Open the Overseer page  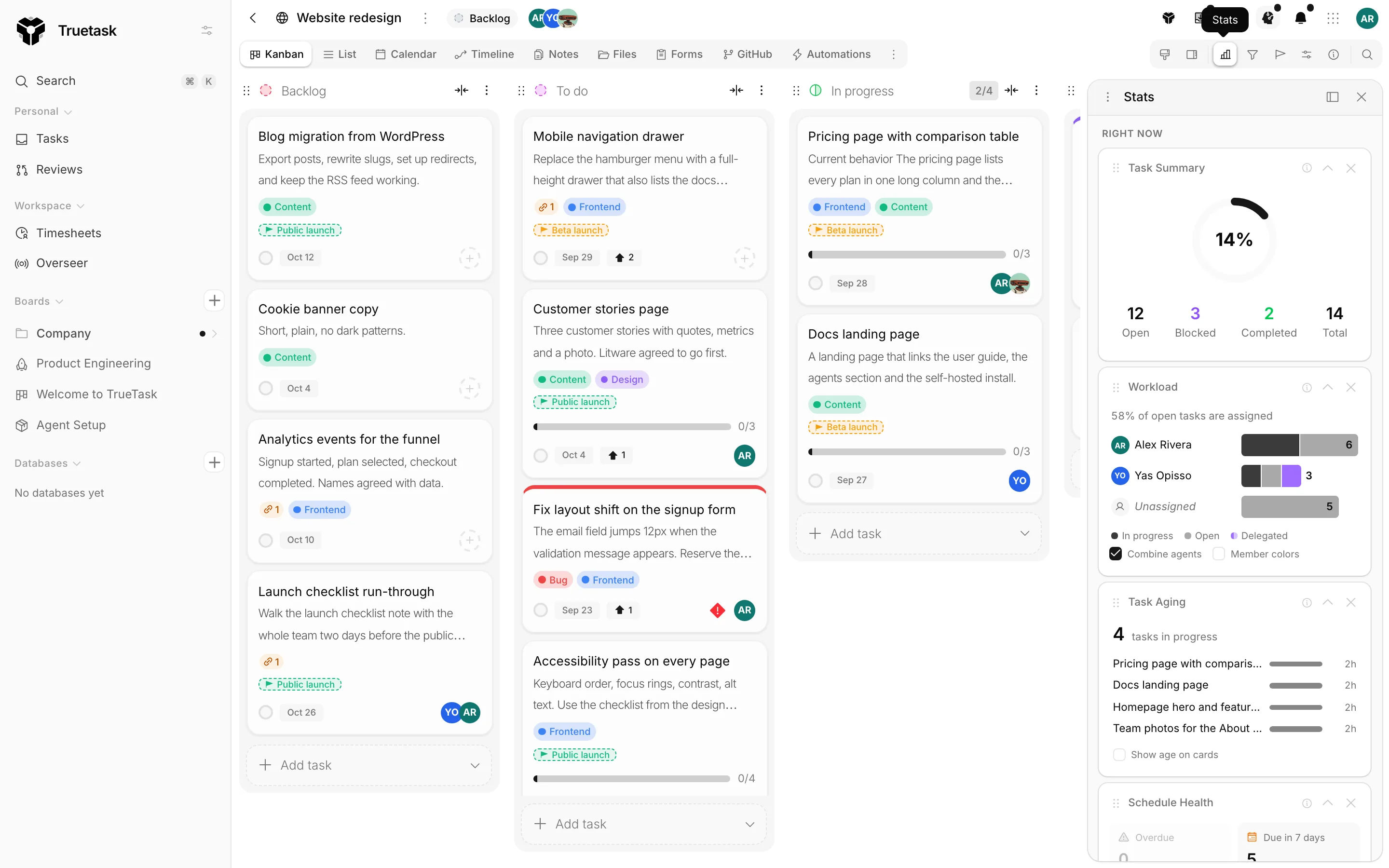click(61, 263)
